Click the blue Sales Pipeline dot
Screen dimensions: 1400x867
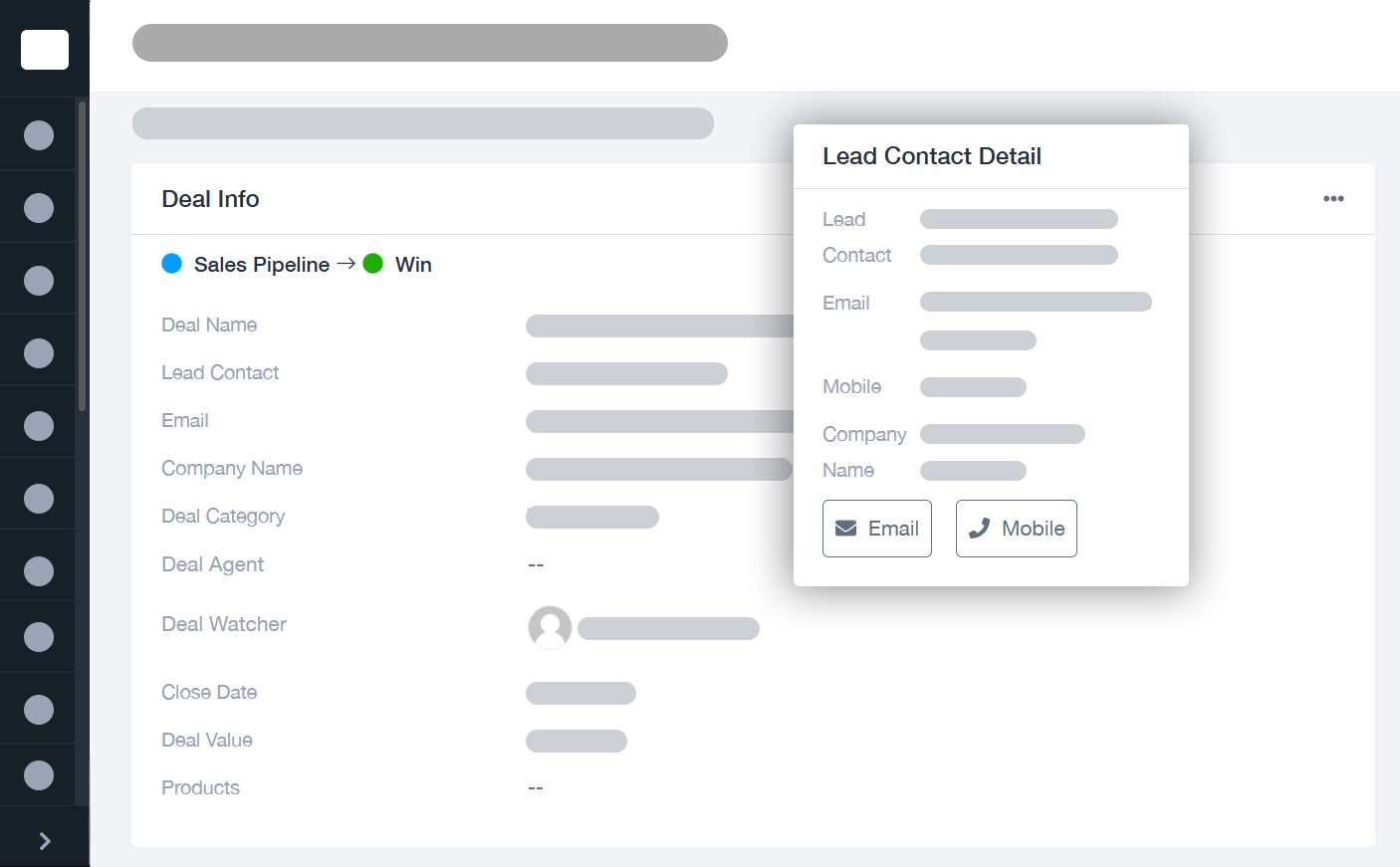172,264
